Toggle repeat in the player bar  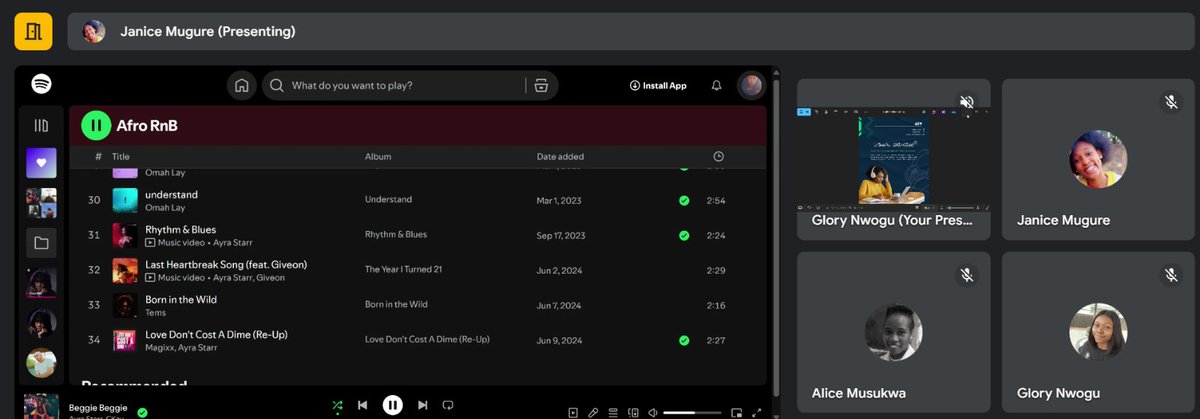click(x=448, y=405)
